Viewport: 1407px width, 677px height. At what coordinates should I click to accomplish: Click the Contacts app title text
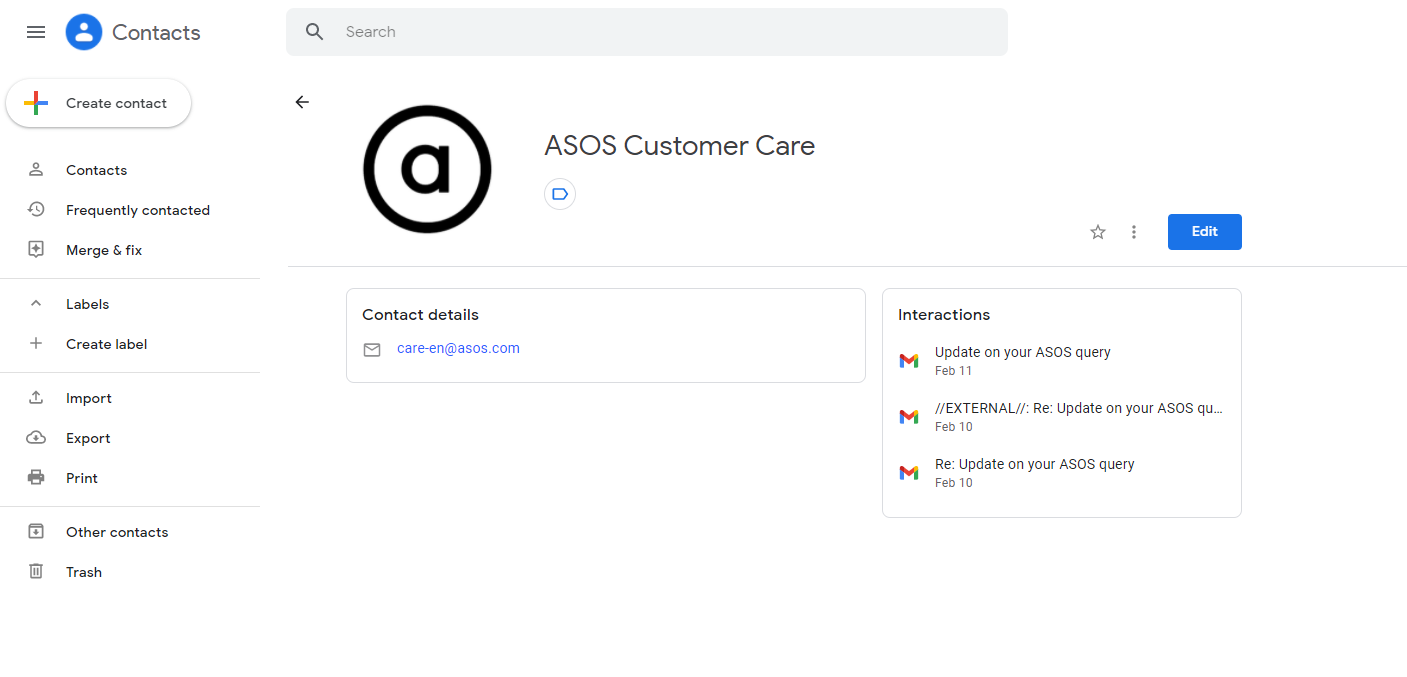pos(156,32)
